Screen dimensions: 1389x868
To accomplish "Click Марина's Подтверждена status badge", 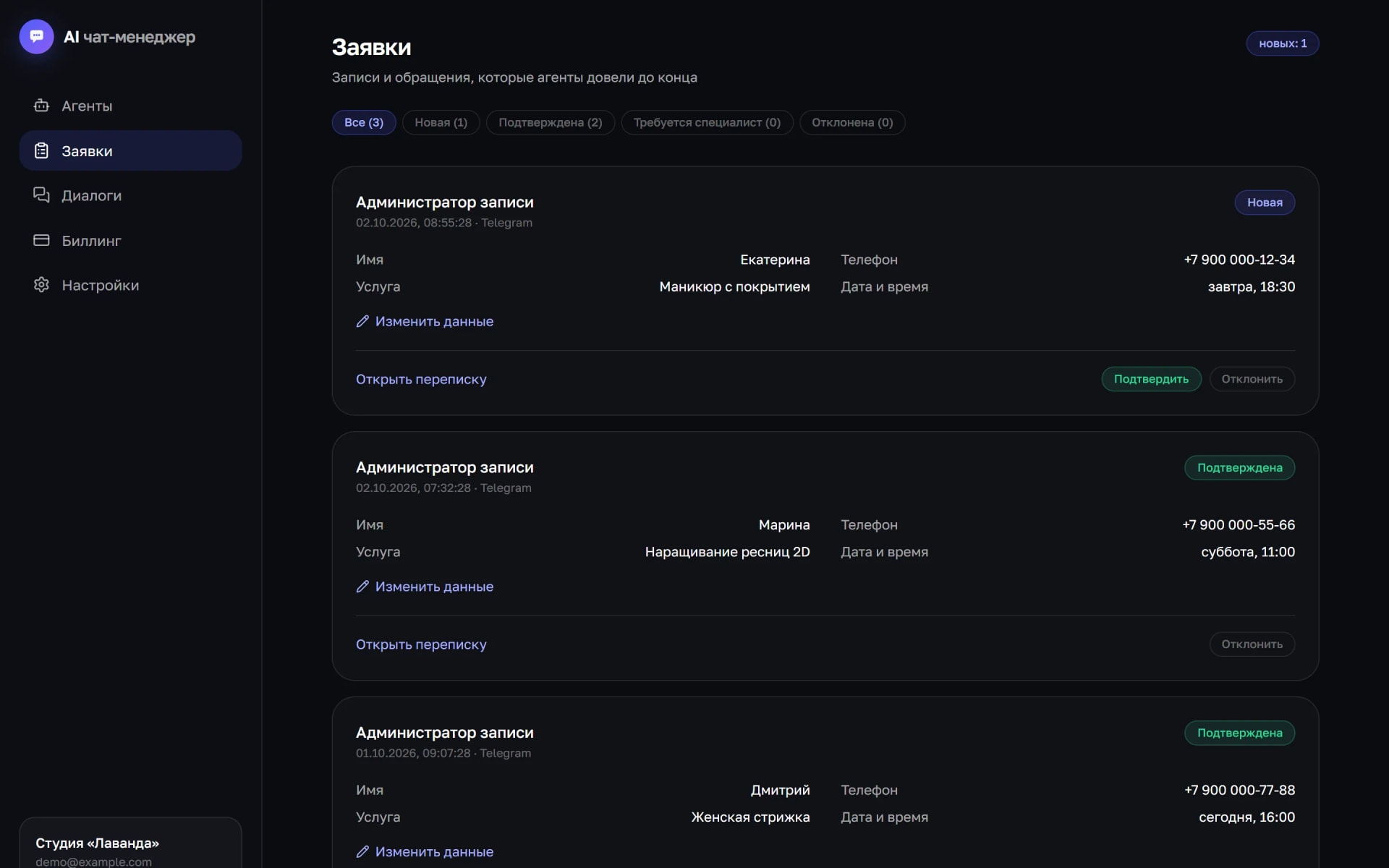I will tap(1239, 468).
